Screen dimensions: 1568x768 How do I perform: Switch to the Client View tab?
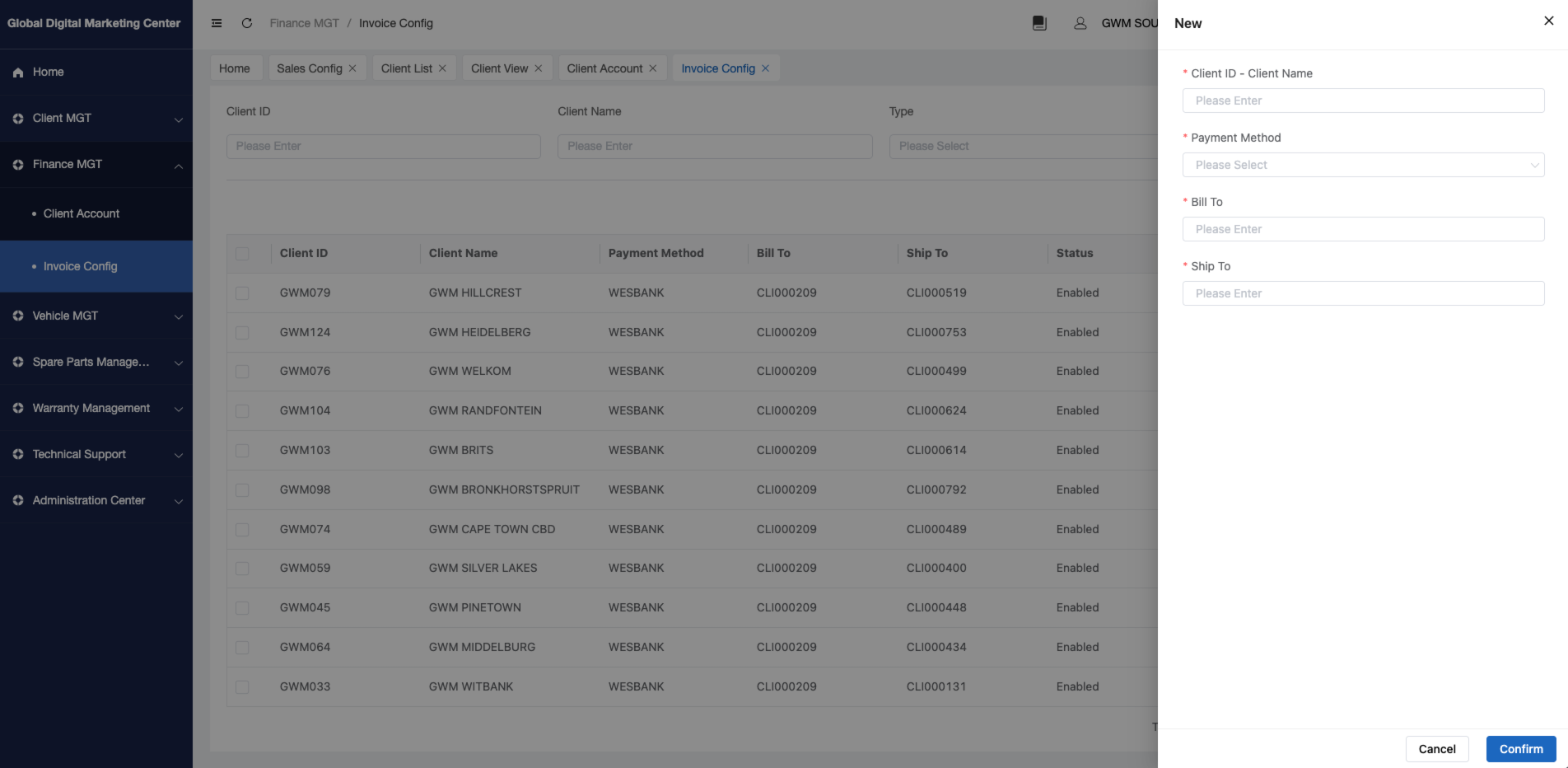(499, 68)
